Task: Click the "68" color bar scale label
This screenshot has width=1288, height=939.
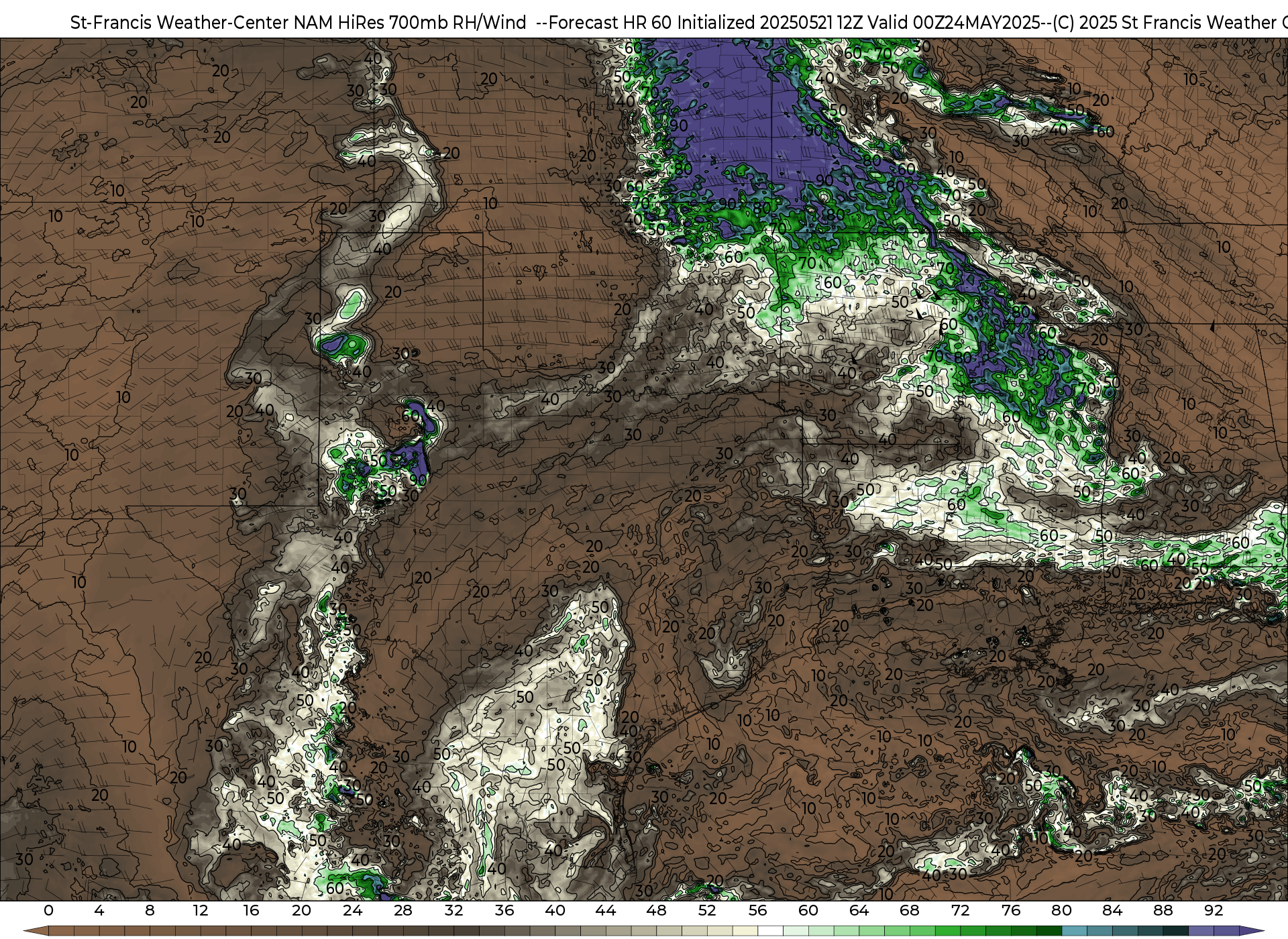Action: point(910,910)
